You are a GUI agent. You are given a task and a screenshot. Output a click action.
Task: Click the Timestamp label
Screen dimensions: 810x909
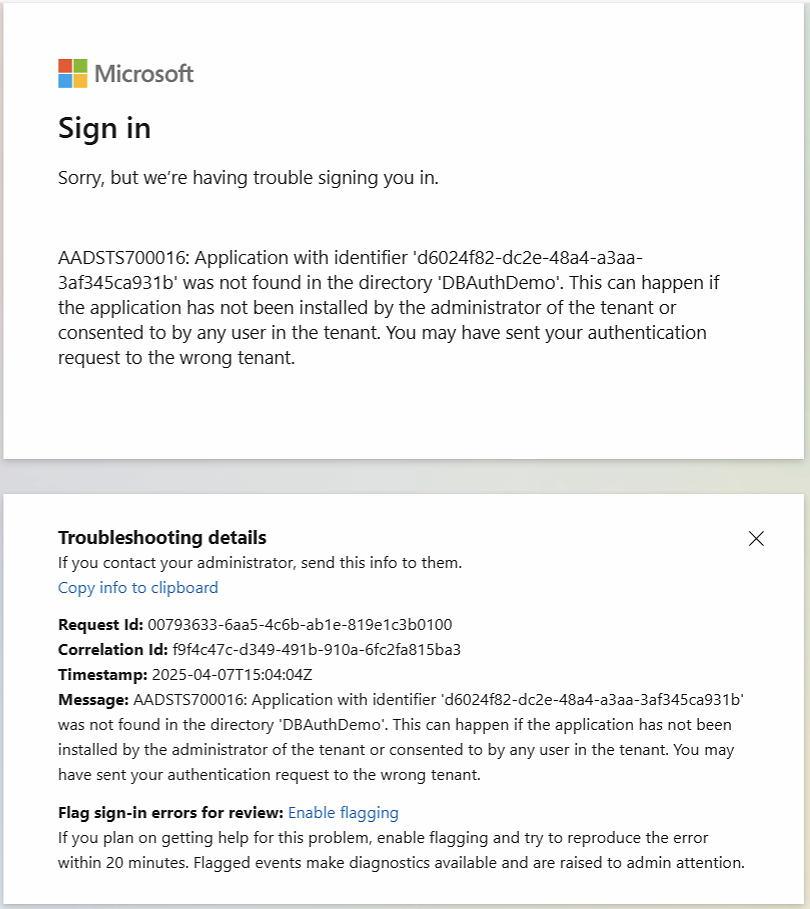[x=102, y=674]
